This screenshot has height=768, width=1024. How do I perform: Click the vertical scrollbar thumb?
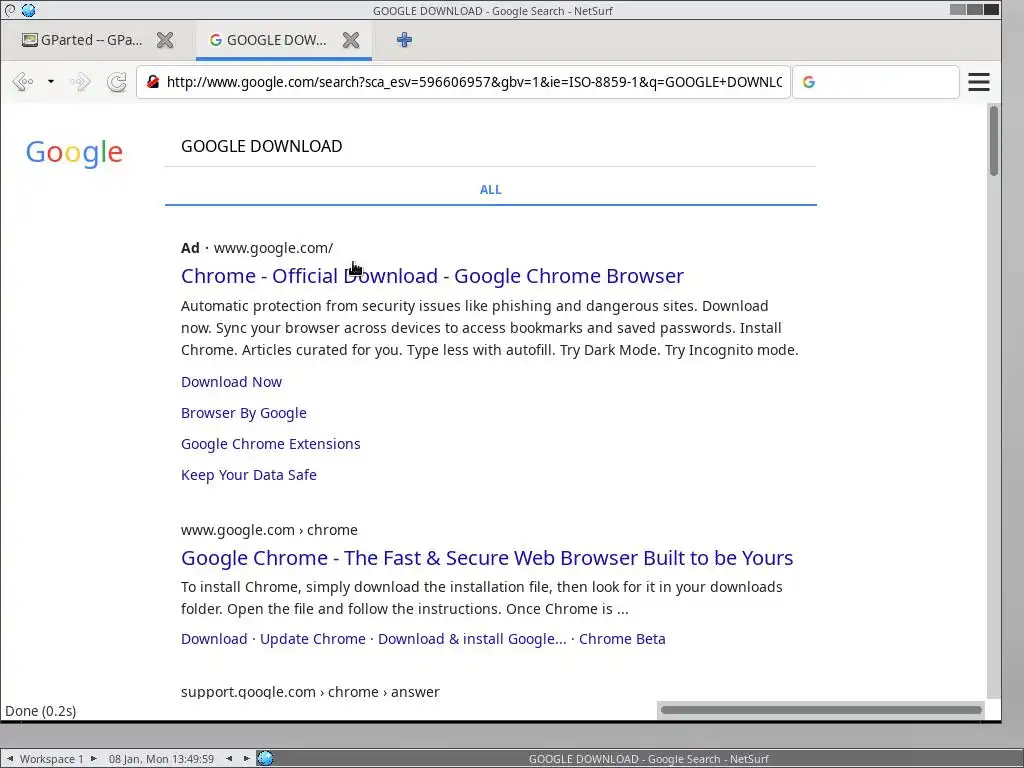tap(993, 140)
